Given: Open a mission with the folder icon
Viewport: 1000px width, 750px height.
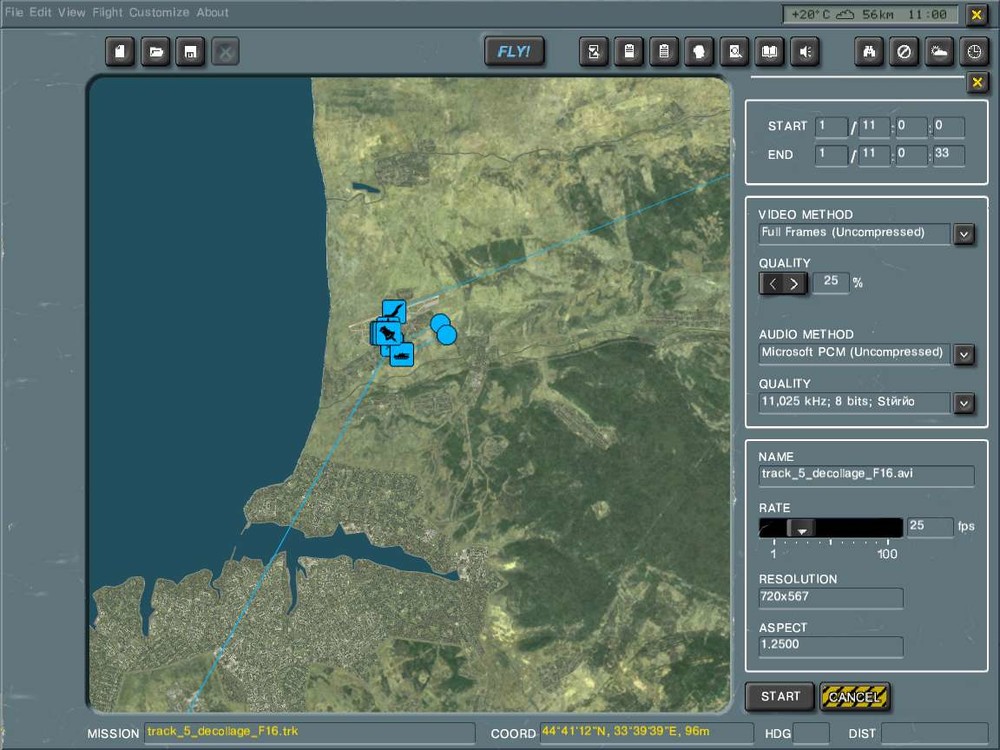Looking at the screenshot, I should point(155,52).
